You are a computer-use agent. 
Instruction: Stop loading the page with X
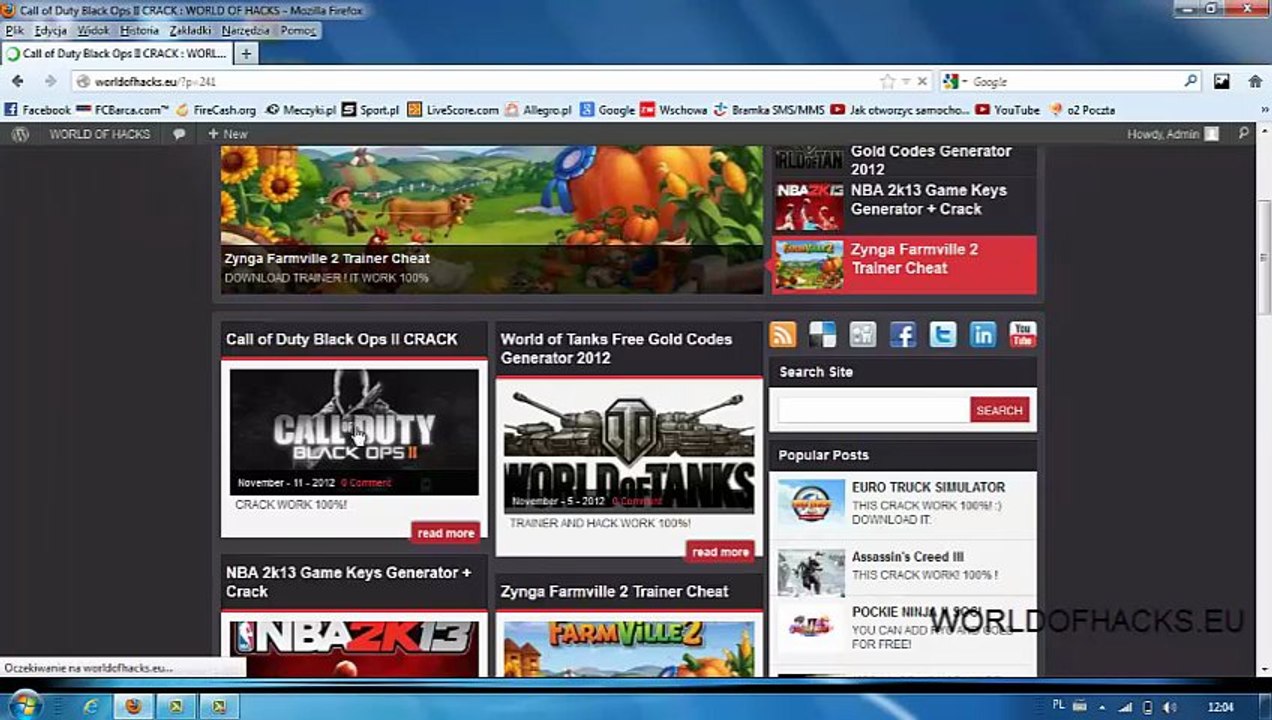click(922, 81)
